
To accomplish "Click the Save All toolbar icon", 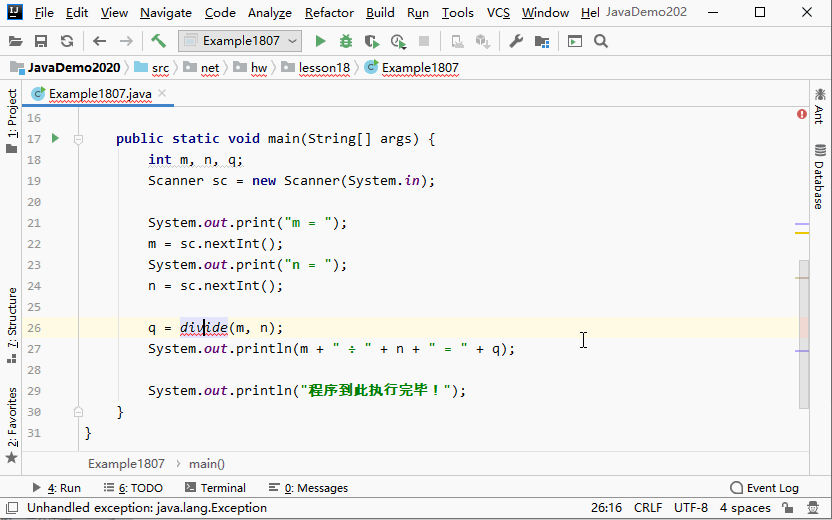I will (x=41, y=41).
